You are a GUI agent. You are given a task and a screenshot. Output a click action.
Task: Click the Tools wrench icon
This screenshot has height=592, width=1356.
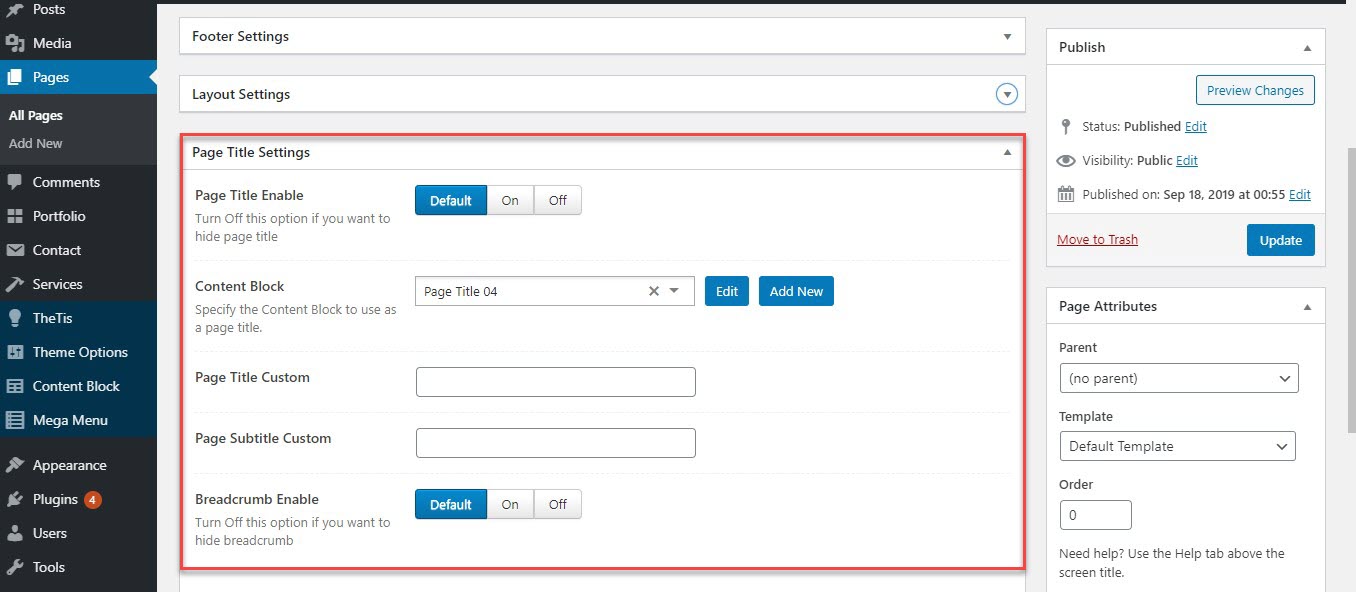pyautogui.click(x=15, y=567)
